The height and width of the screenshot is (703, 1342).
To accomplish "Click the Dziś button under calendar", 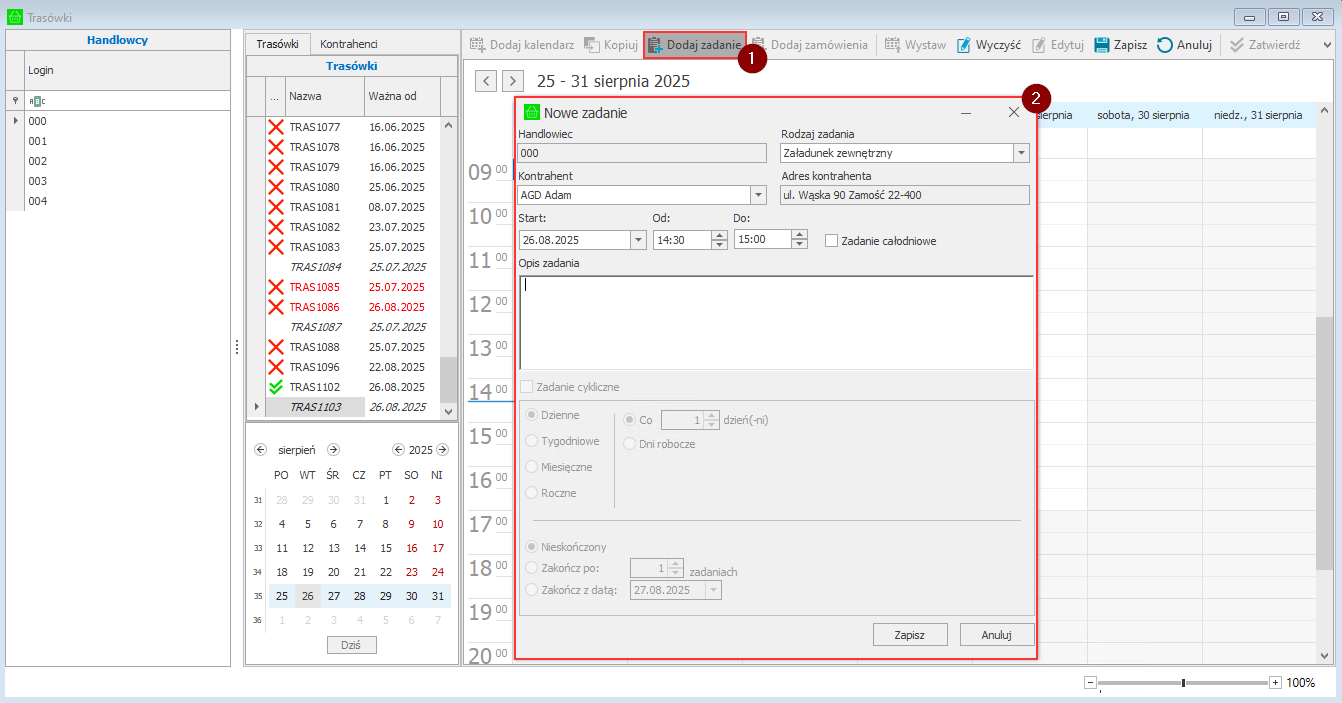I will (351, 645).
